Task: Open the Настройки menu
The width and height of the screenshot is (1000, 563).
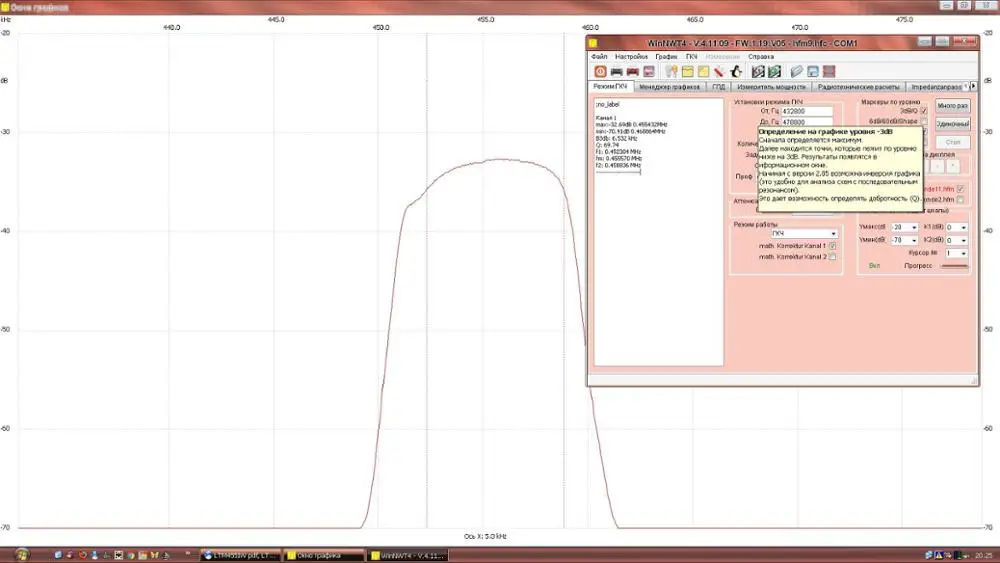Action: 631,57
